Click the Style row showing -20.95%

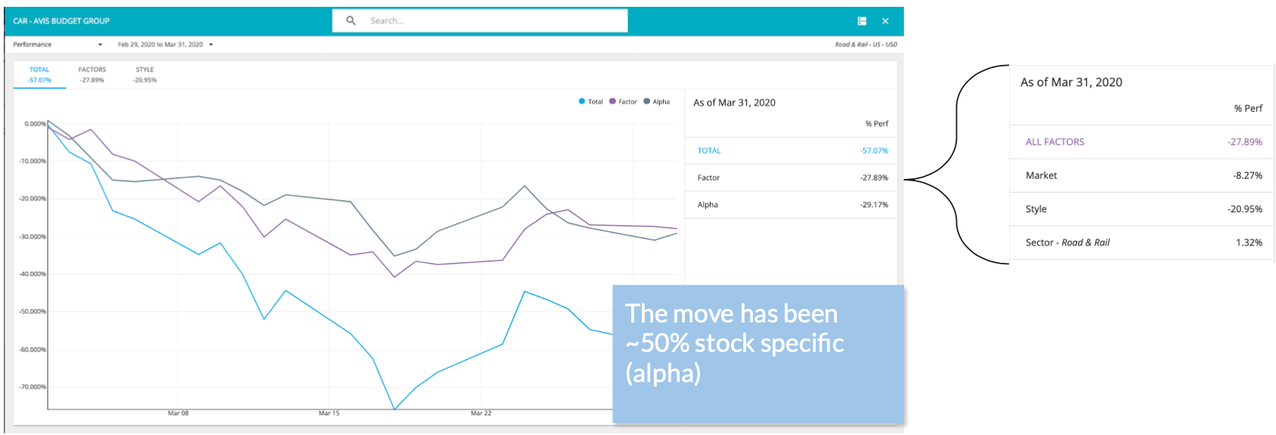pos(1142,209)
